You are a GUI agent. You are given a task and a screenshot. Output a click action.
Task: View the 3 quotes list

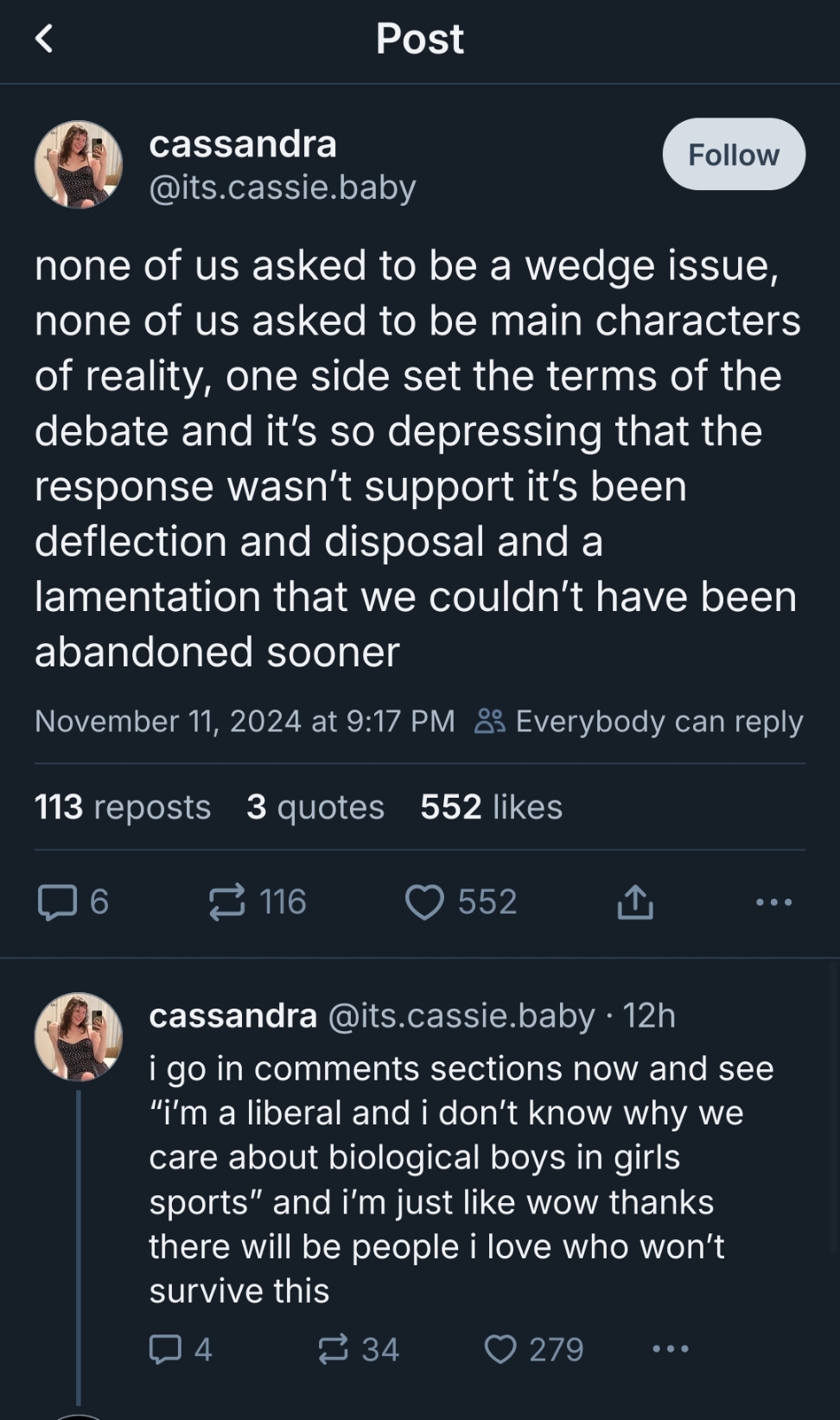point(315,807)
